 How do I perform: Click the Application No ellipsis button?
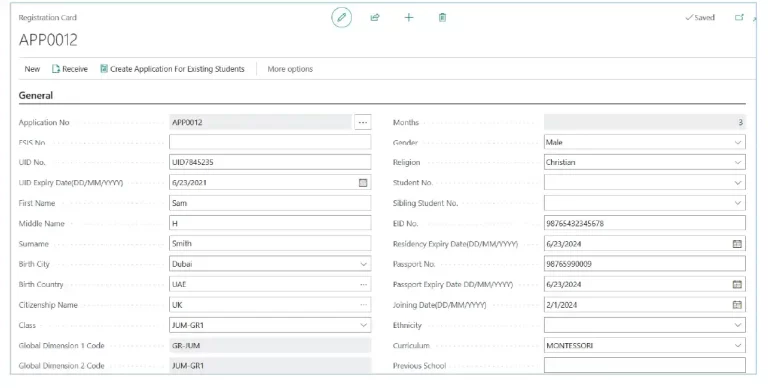coord(362,122)
